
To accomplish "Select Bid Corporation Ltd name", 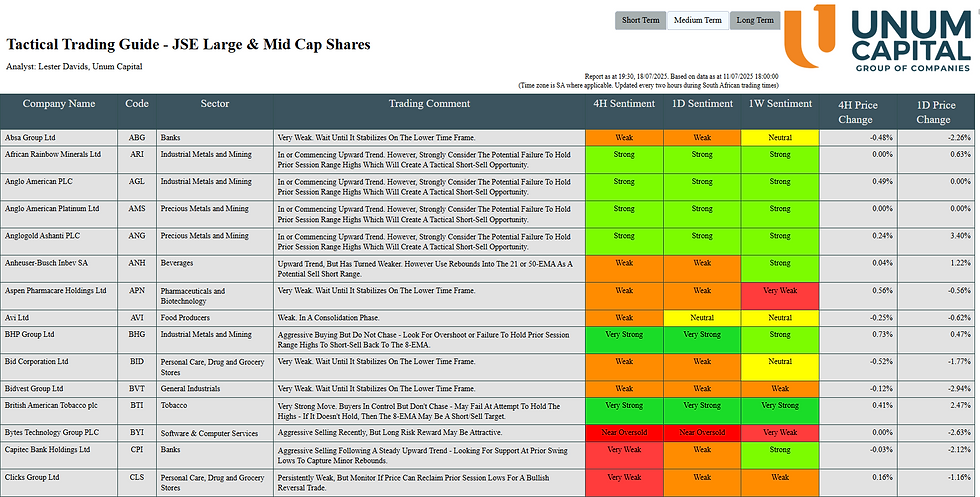I will coord(36,361).
